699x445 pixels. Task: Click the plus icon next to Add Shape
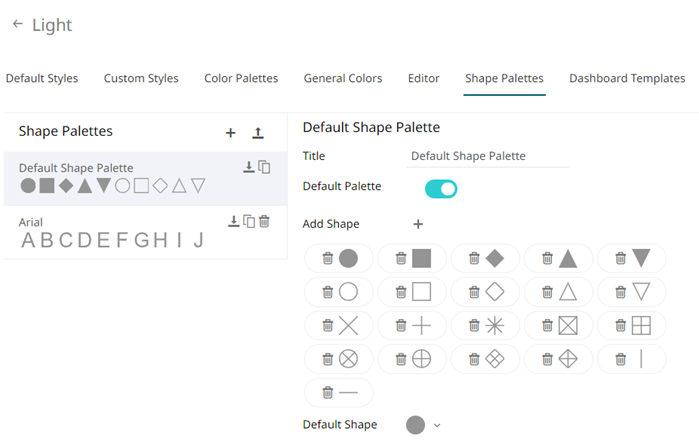418,224
